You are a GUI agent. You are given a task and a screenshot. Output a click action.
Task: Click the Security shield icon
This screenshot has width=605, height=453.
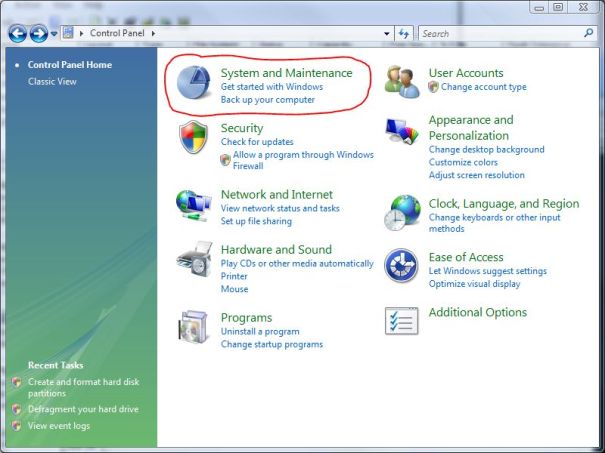pos(194,139)
